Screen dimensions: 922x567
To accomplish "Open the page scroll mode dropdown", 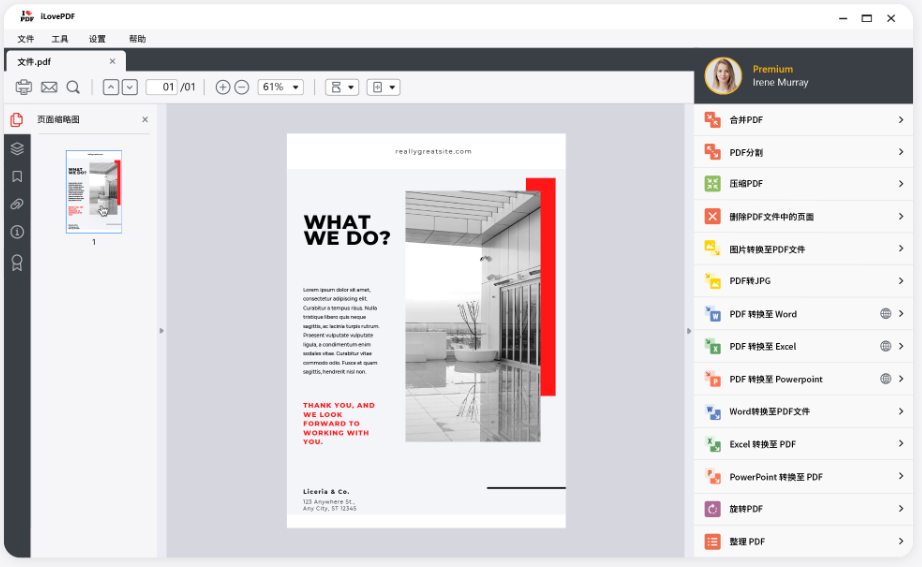I will pos(342,87).
